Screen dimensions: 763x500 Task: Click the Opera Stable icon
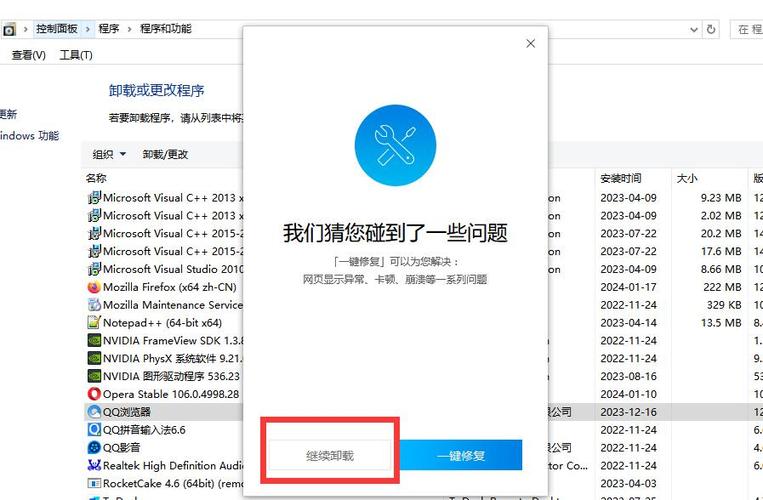[x=94, y=394]
